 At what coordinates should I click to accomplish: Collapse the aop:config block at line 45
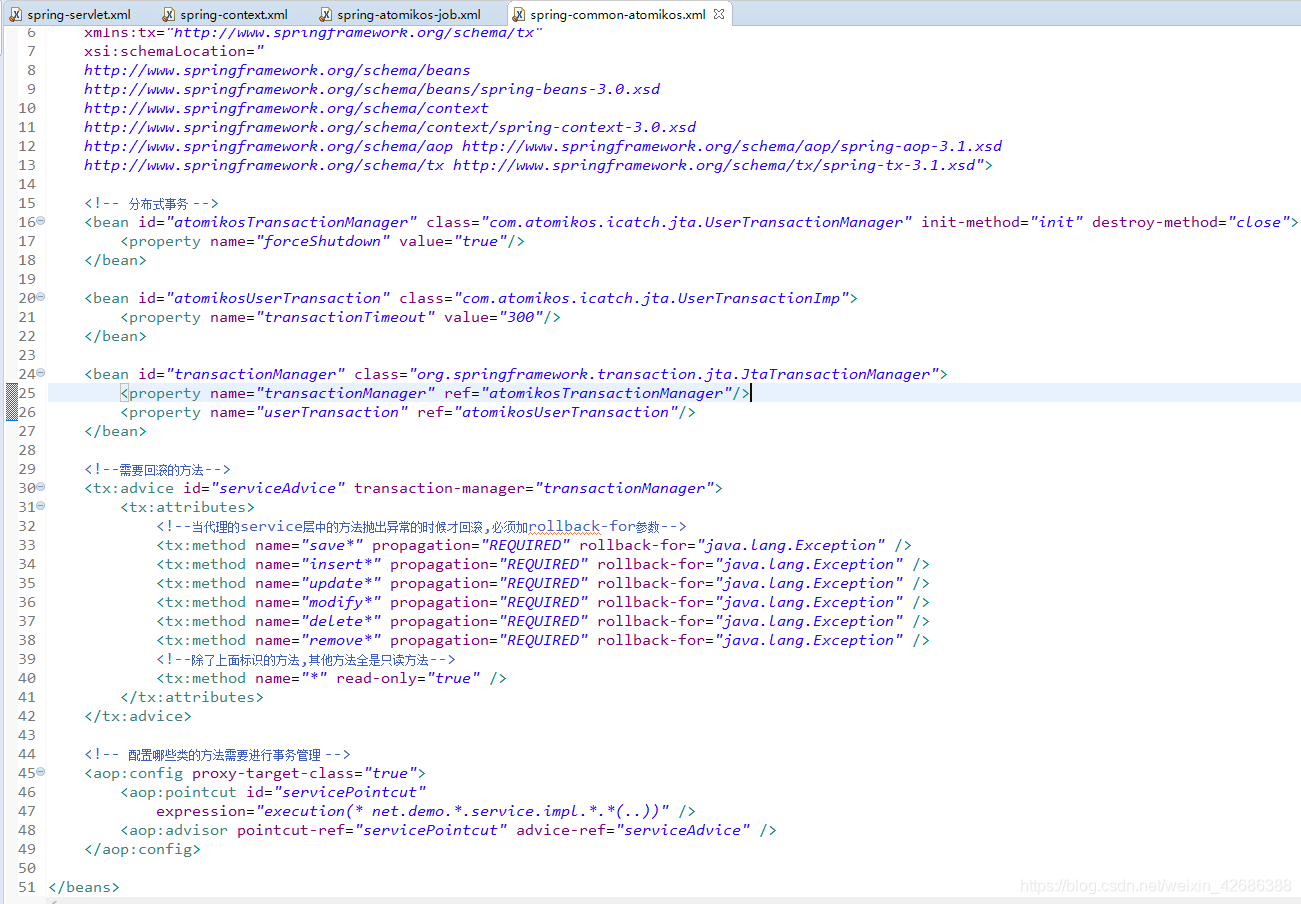(x=41, y=773)
